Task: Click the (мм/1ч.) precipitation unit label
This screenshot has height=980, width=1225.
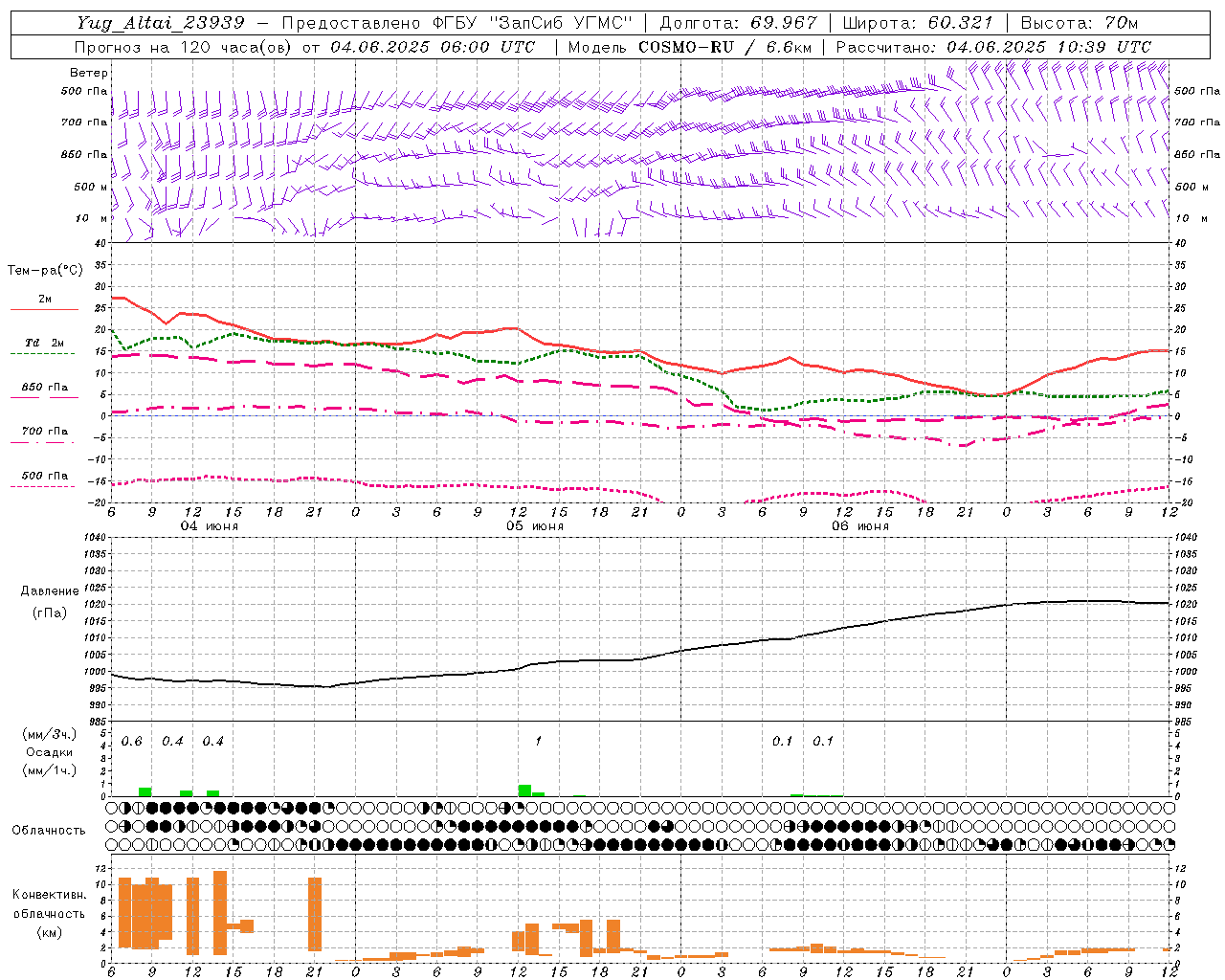Action: (50, 769)
